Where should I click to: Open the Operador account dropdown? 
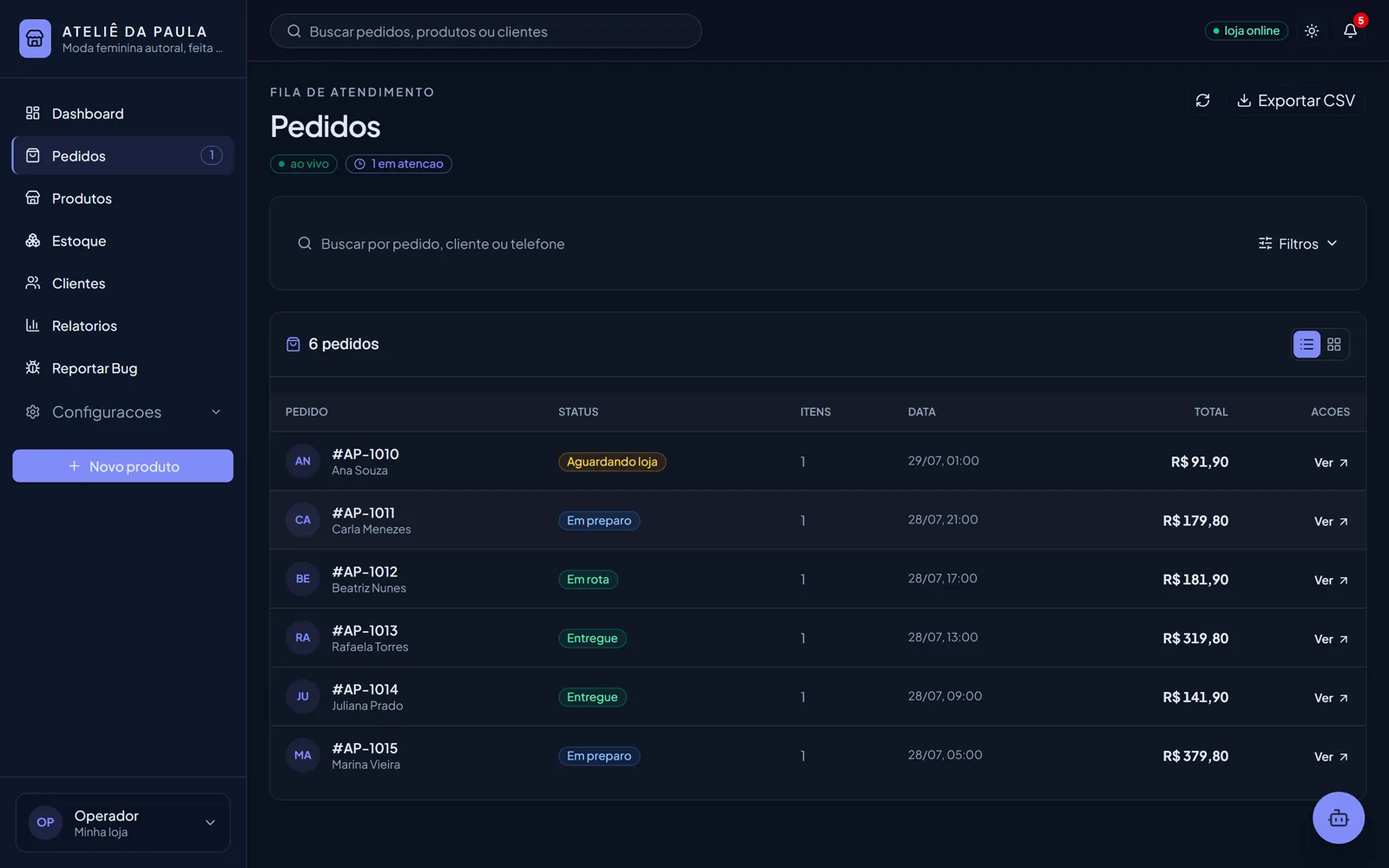coord(122,823)
